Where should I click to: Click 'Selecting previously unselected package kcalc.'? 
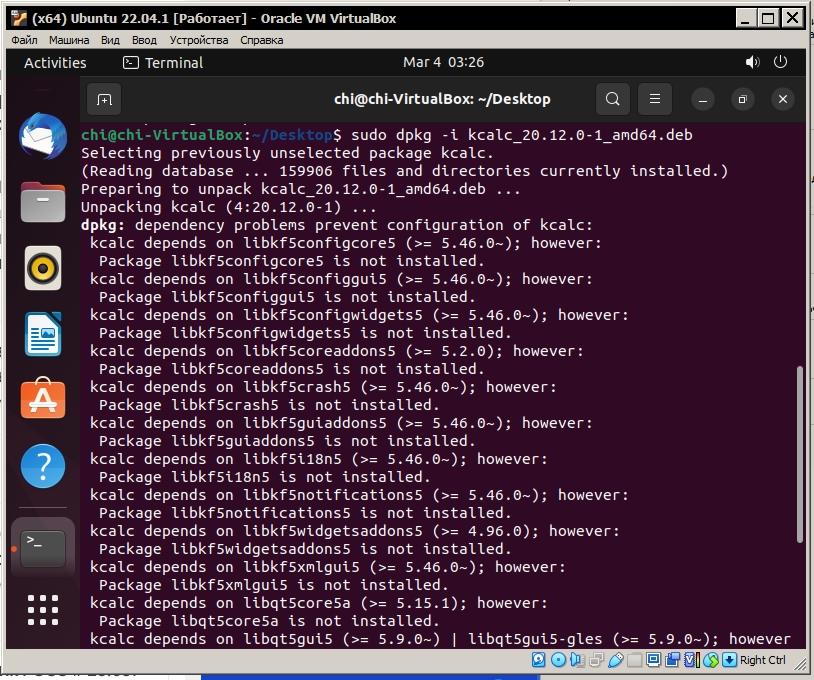287,153
